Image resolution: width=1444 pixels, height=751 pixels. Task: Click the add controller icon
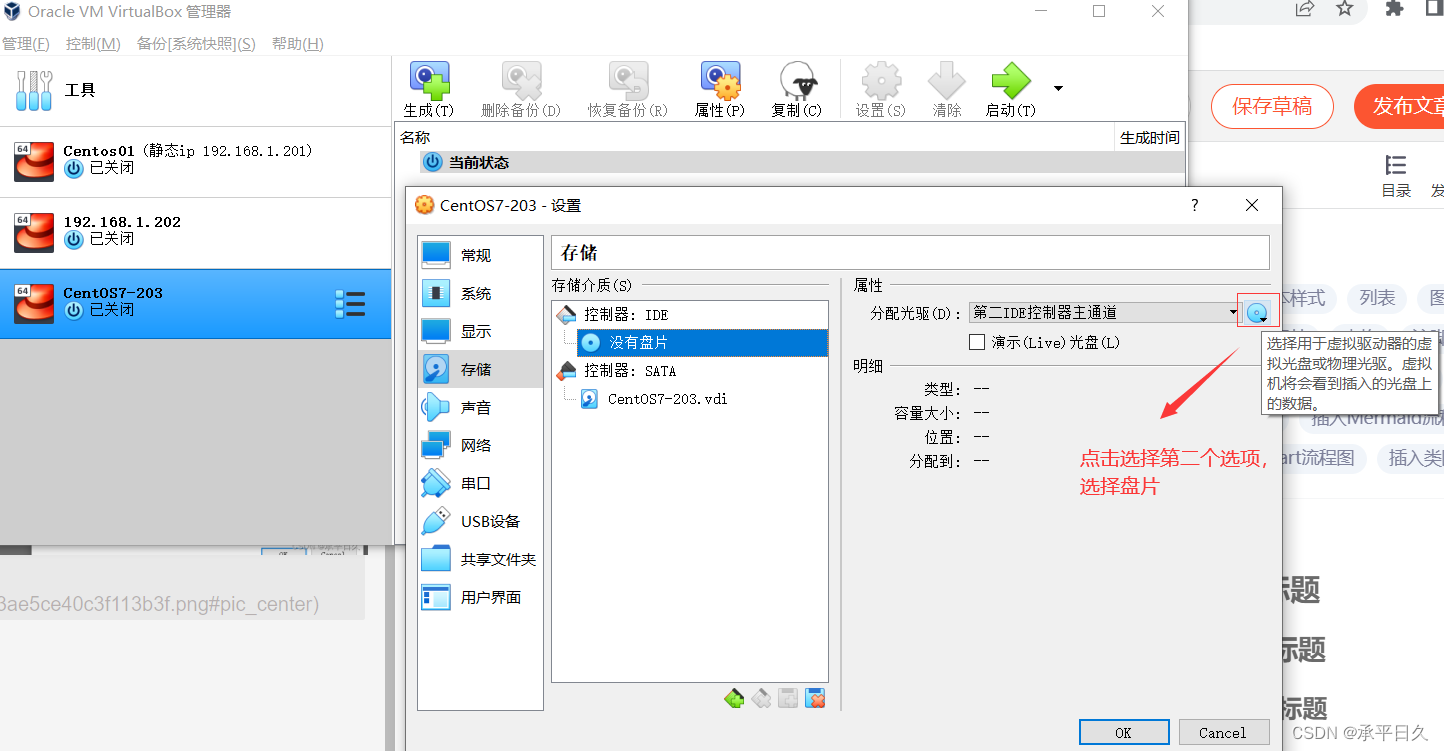point(734,698)
